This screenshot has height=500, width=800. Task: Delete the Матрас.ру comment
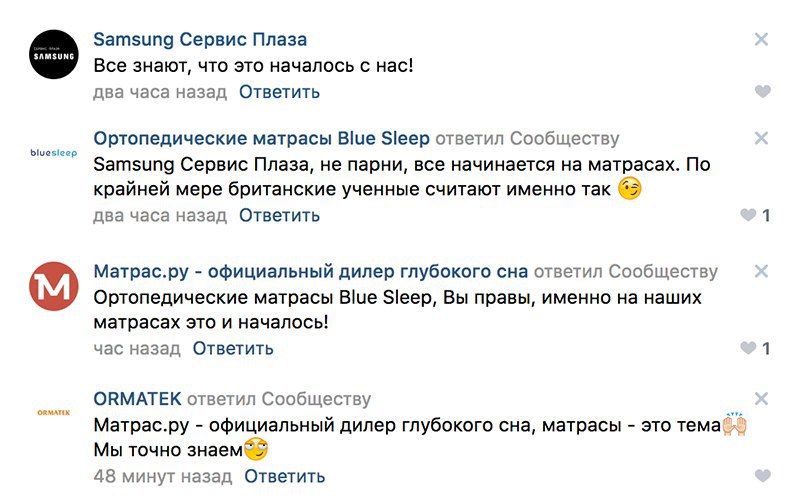pyautogui.click(x=761, y=271)
